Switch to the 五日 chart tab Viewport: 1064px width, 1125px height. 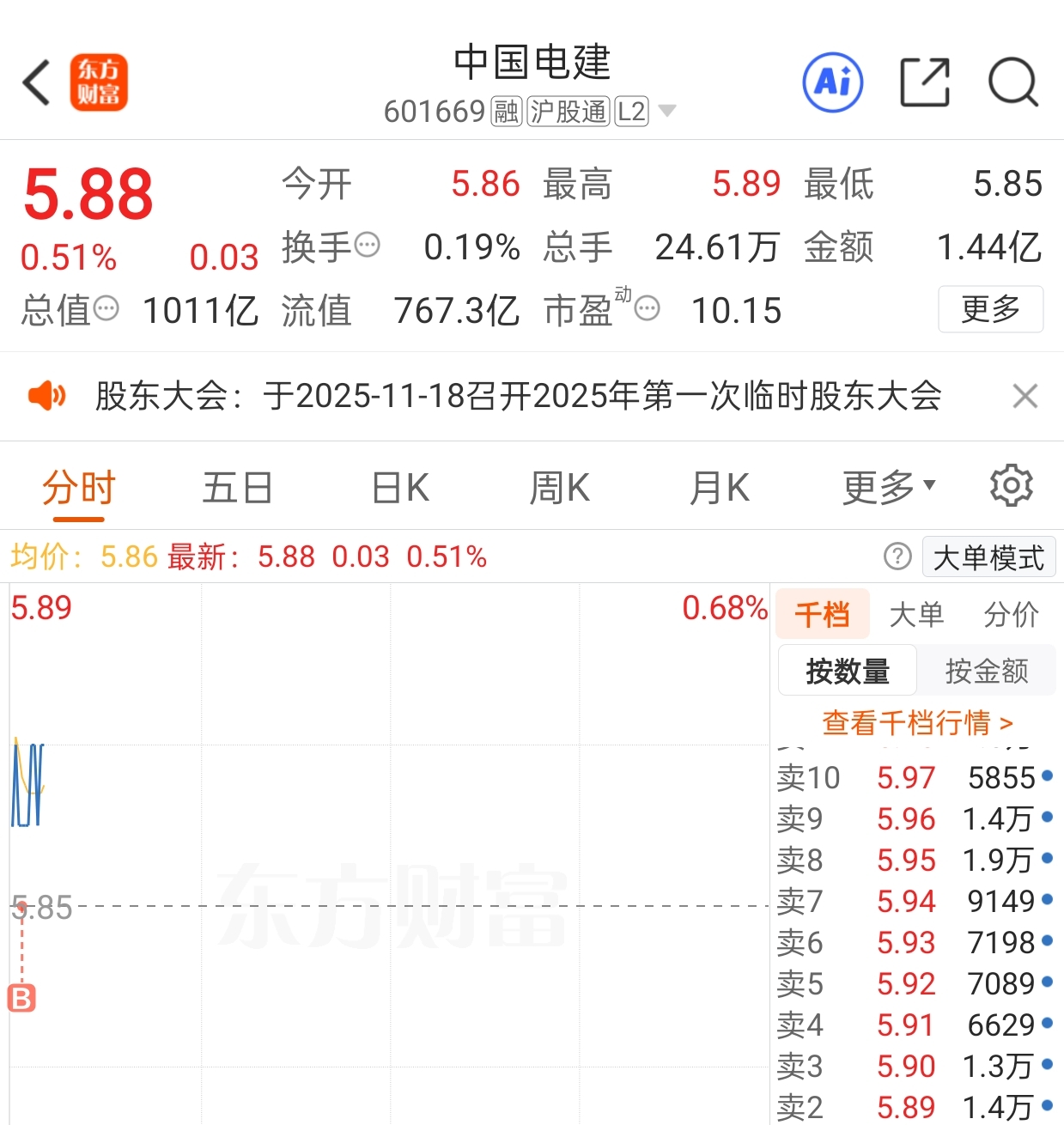tap(237, 489)
